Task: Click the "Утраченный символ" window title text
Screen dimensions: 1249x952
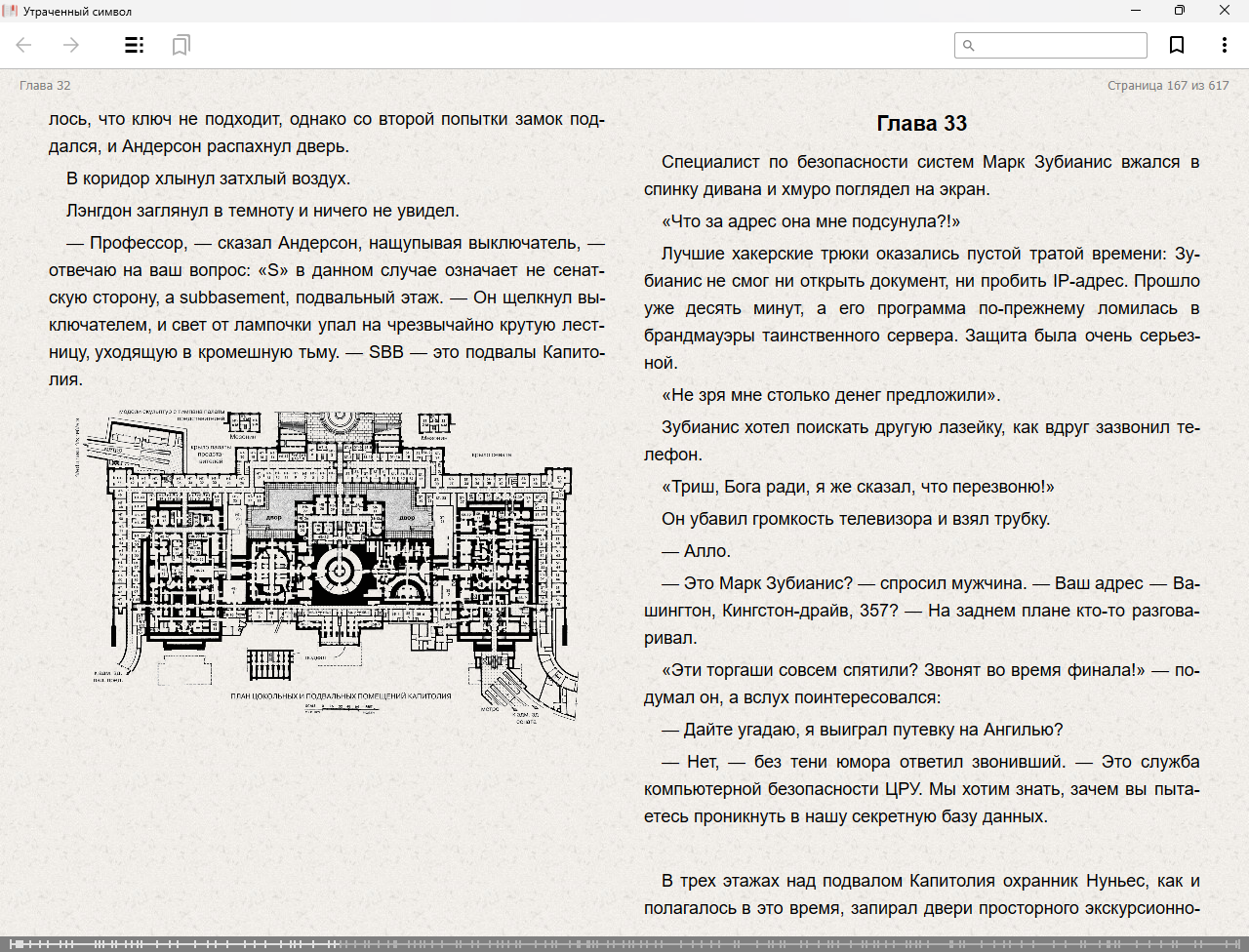Action: (77, 12)
